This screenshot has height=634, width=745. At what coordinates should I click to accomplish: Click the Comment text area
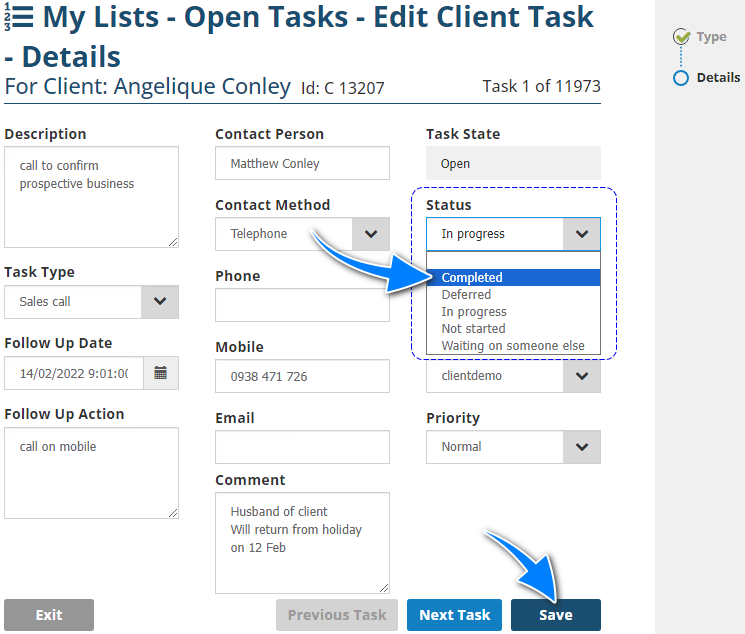302,542
